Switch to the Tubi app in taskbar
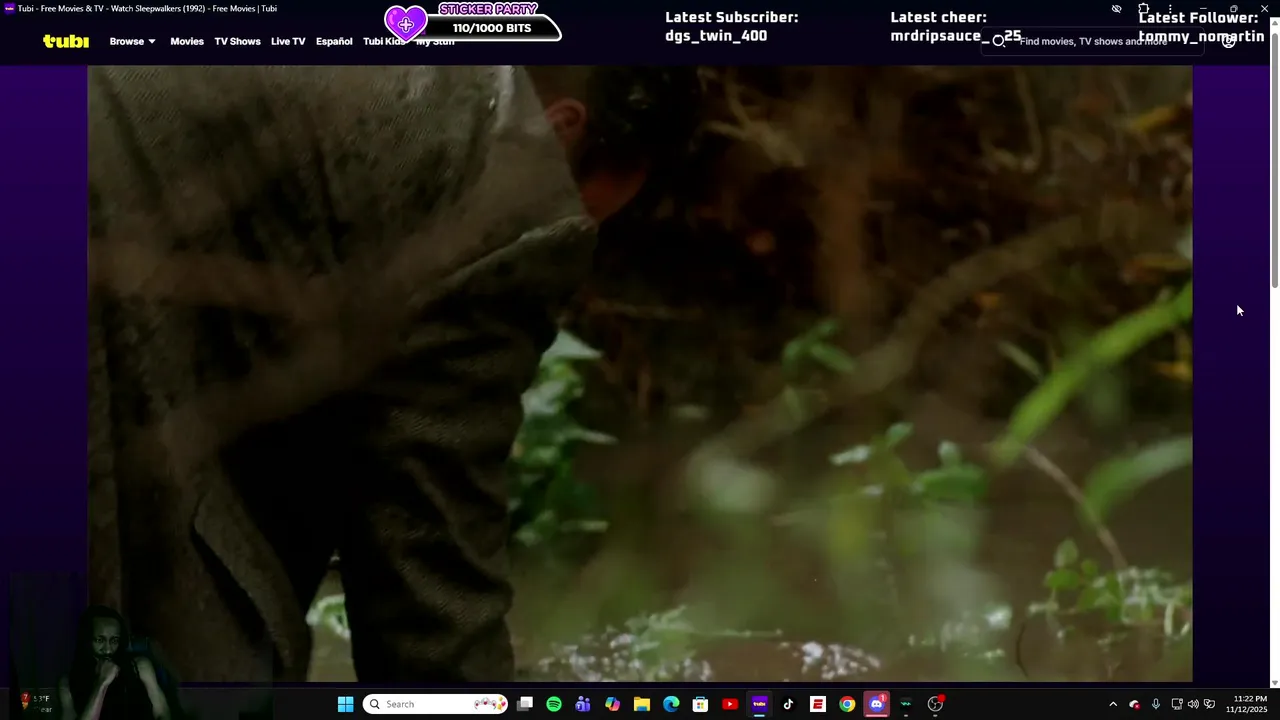 coord(759,704)
